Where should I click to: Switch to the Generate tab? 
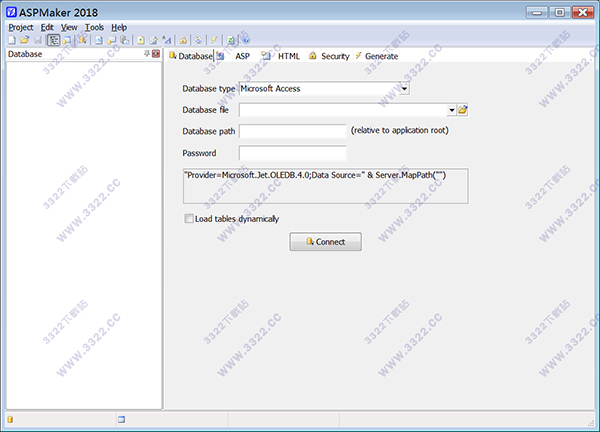pos(377,56)
